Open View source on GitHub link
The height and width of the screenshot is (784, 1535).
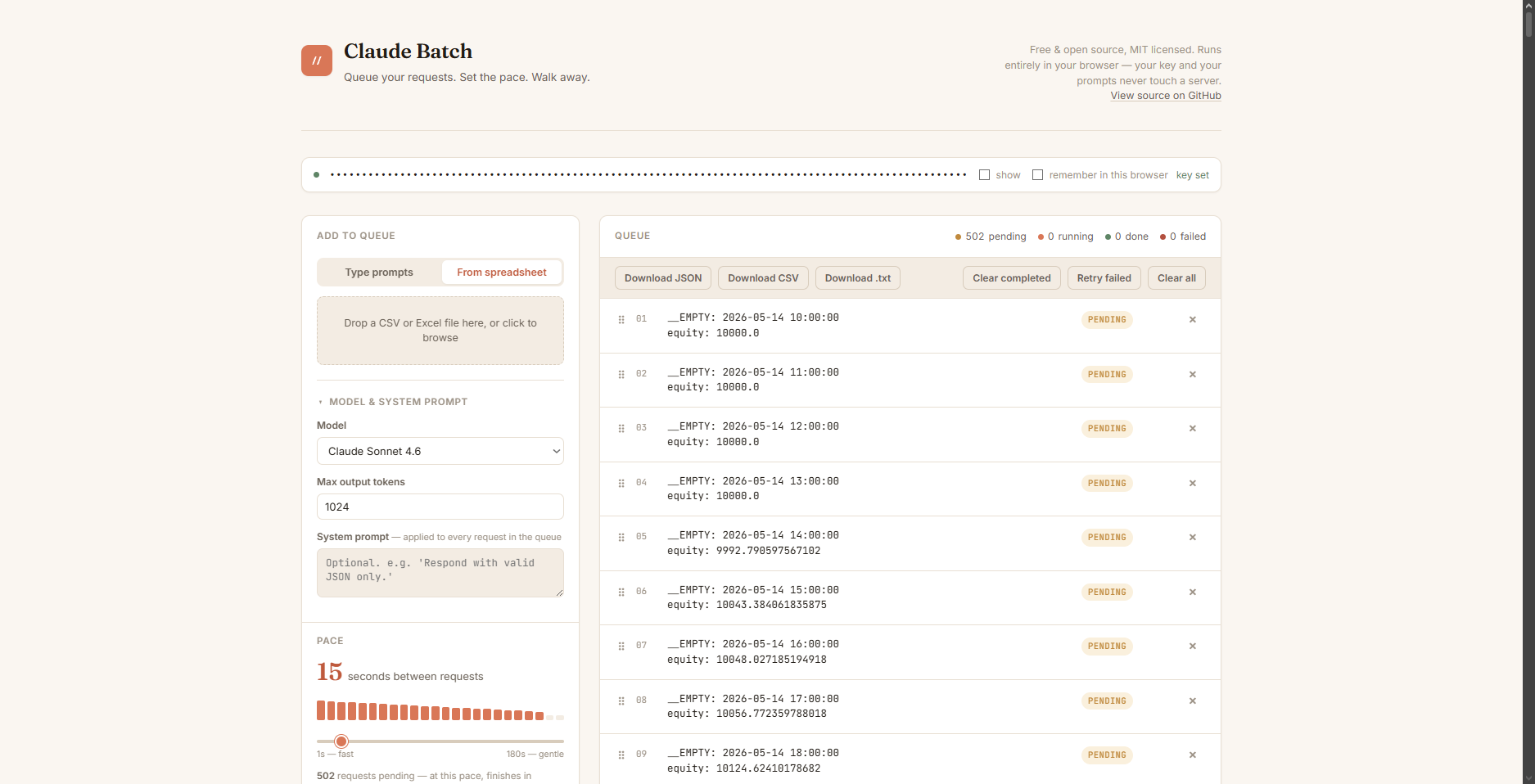click(x=1166, y=96)
